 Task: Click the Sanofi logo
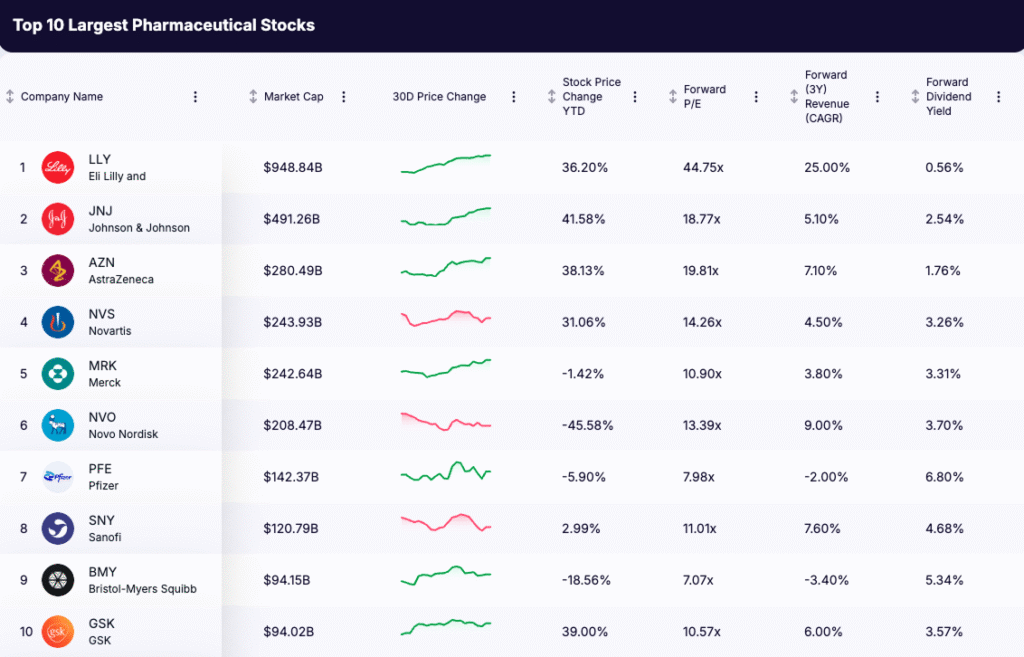coord(57,528)
